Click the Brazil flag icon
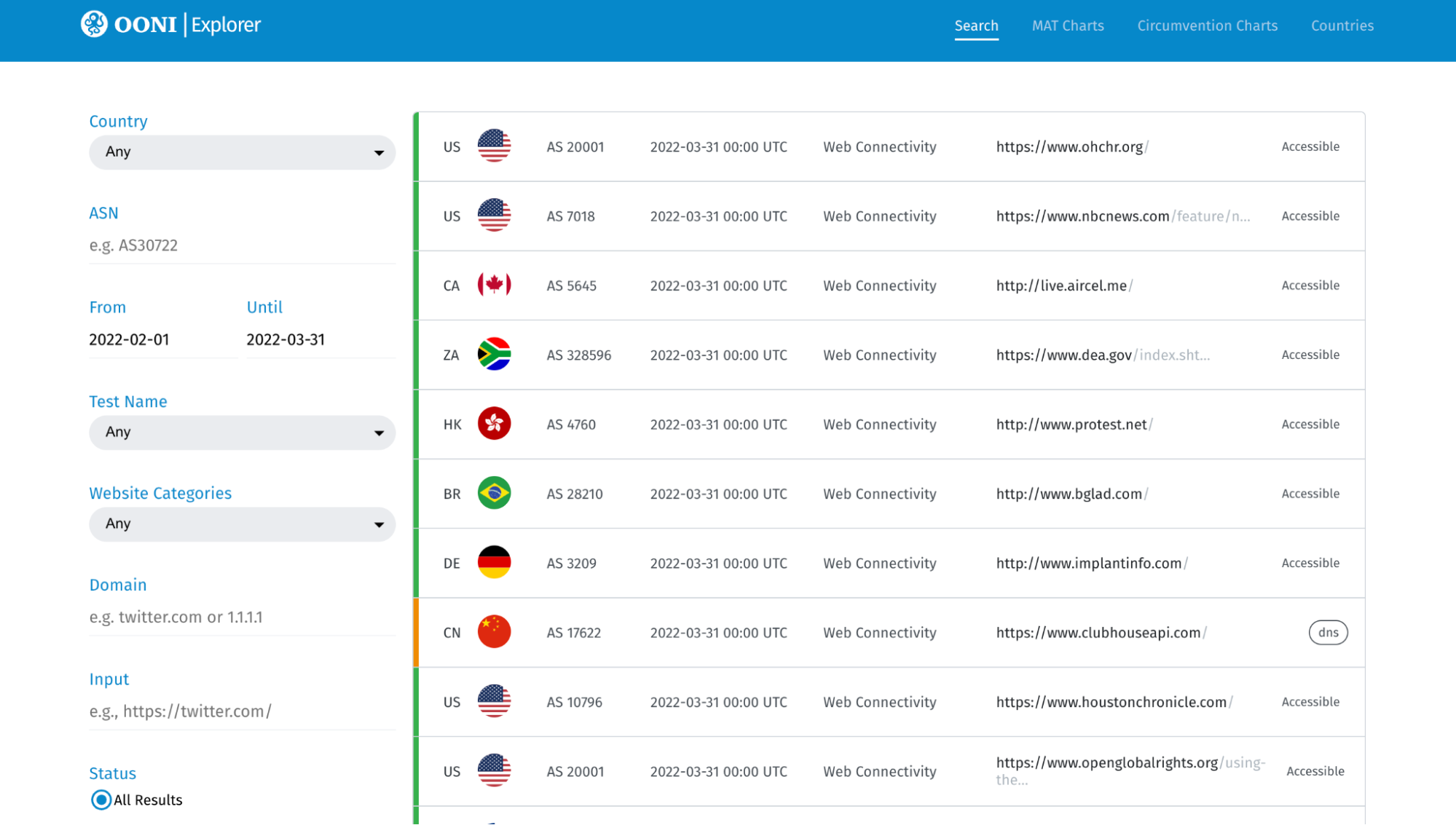 tap(494, 493)
